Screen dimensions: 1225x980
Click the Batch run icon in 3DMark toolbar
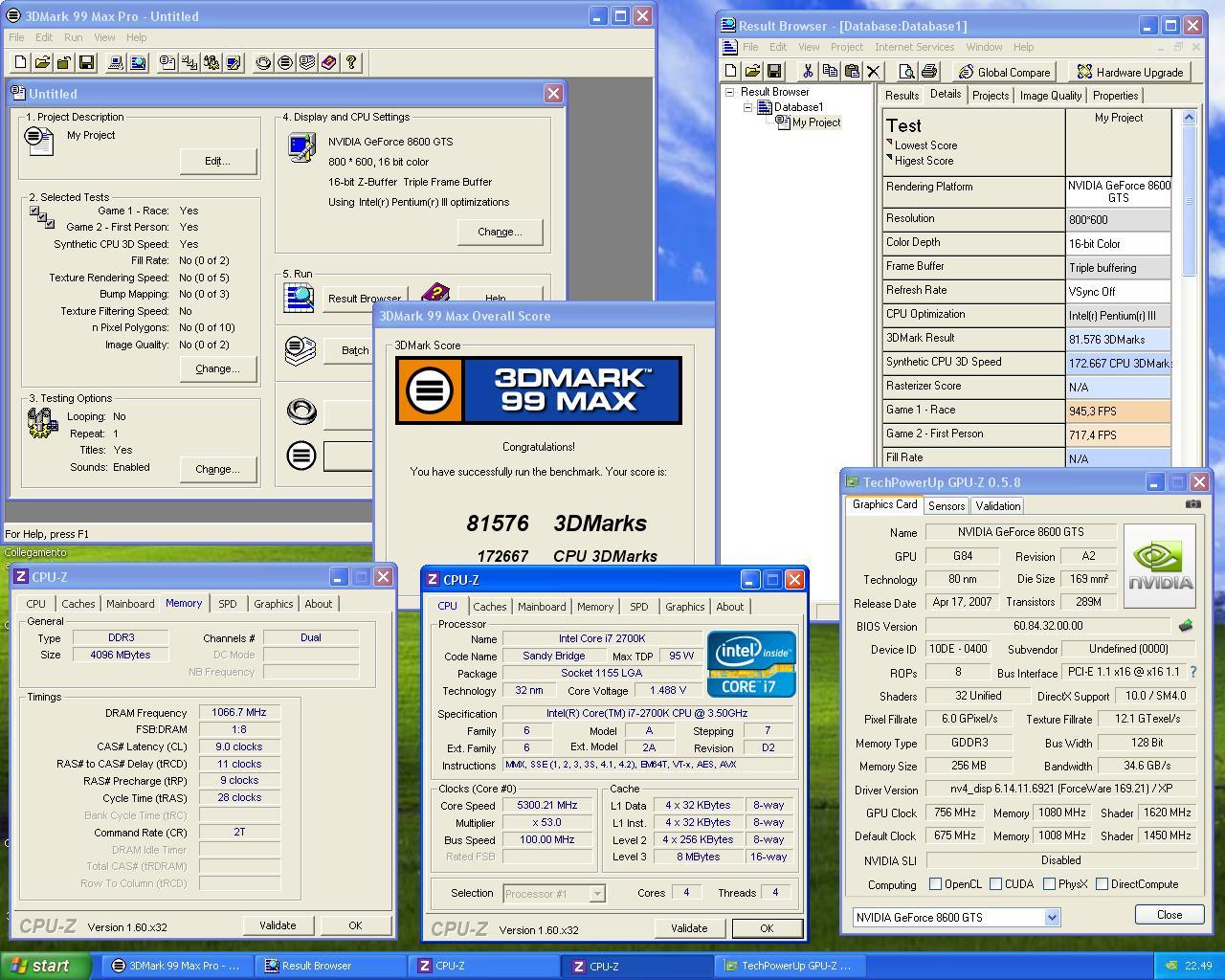point(307,62)
